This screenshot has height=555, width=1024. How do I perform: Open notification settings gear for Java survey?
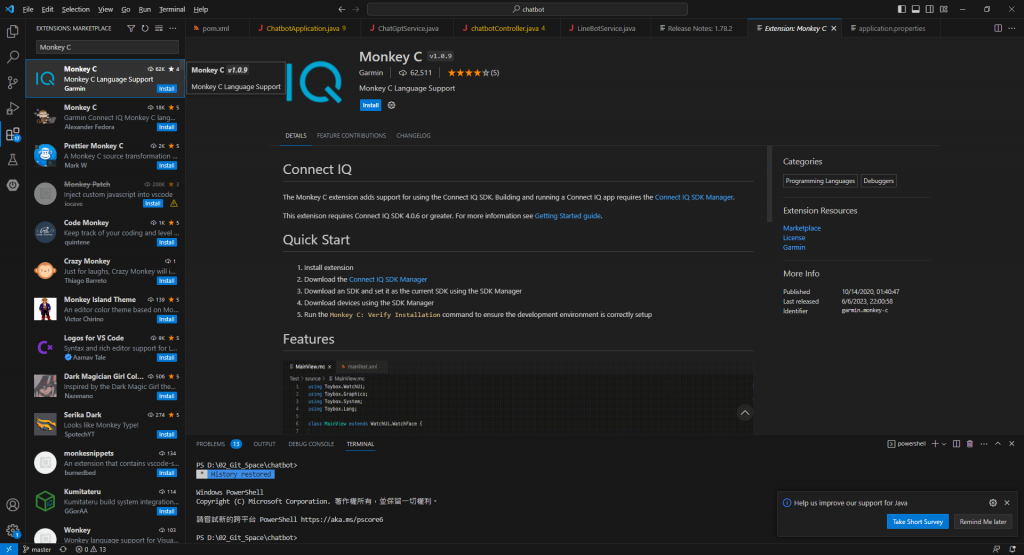[993, 503]
